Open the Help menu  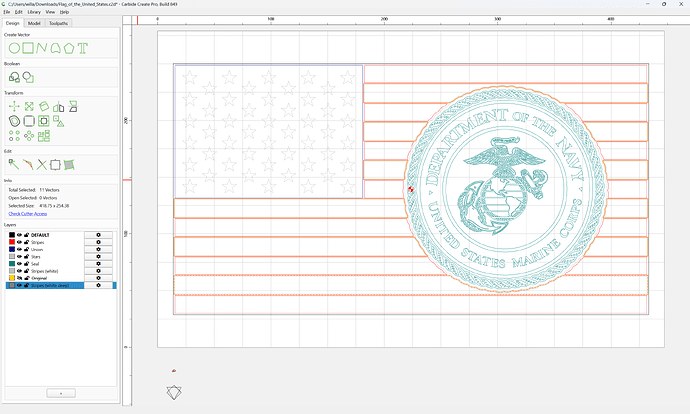(64, 12)
